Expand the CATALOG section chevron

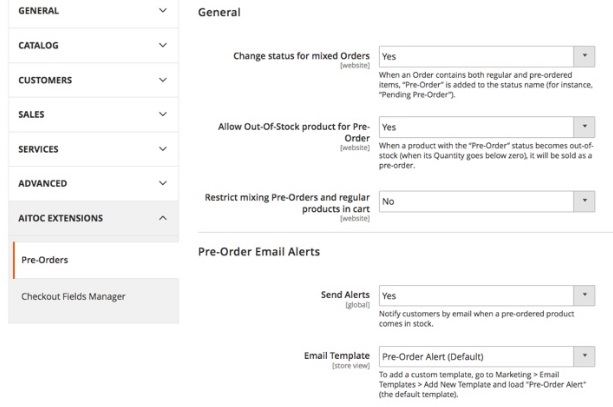pyautogui.click(x=163, y=45)
